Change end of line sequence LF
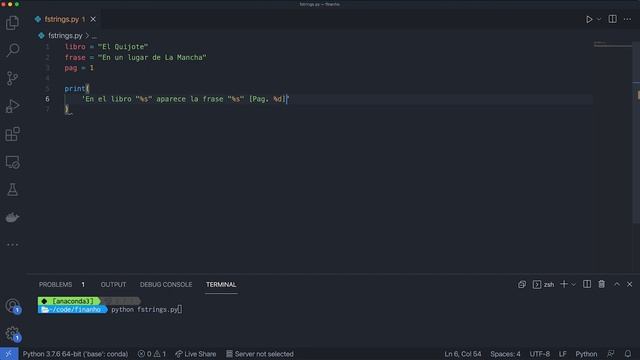This screenshot has width=640, height=360. tap(562, 354)
